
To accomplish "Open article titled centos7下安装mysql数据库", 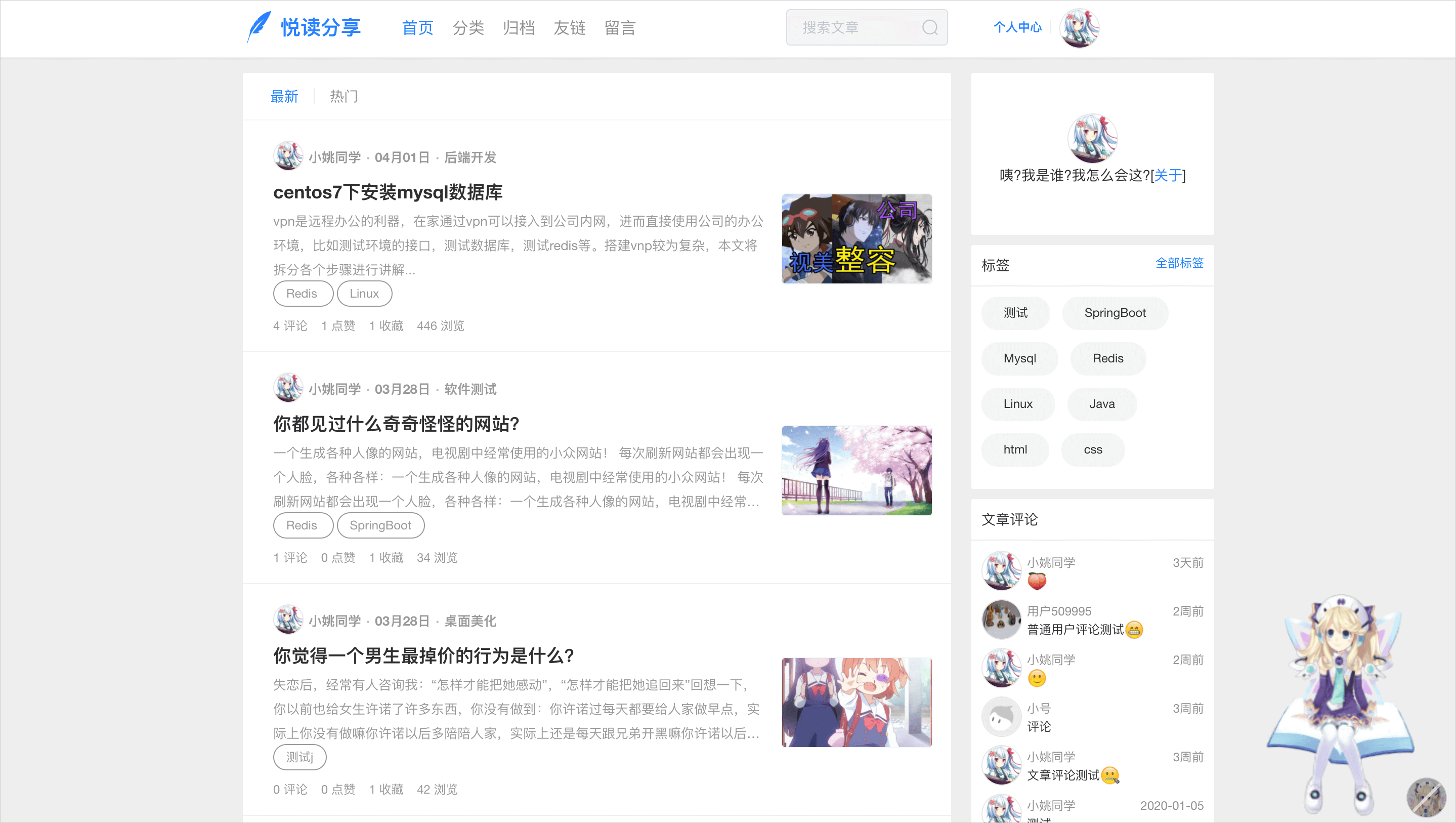I will [387, 192].
